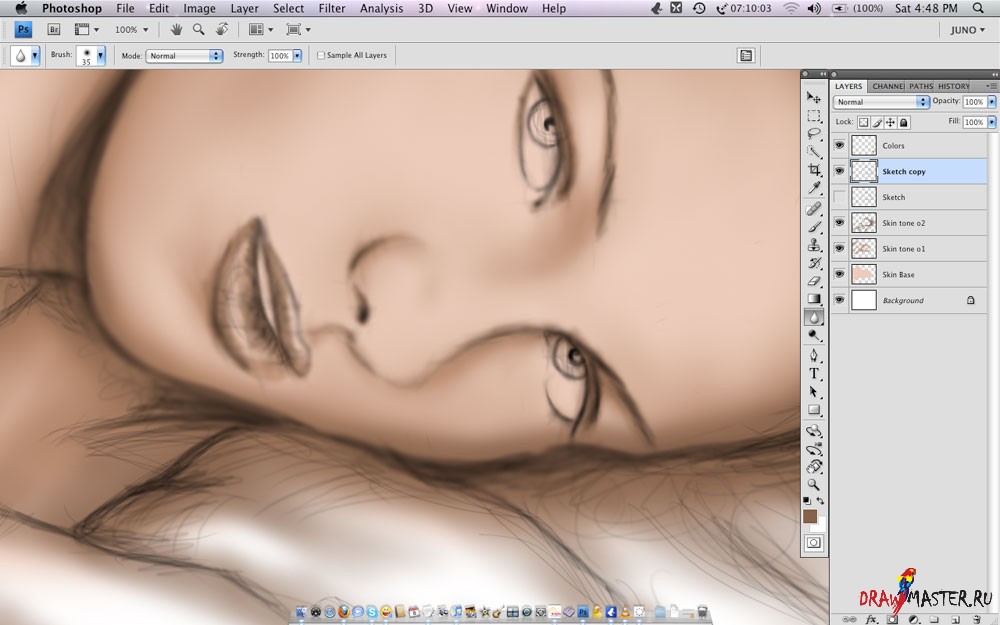The image size is (1000, 625).
Task: Hide the Sketch copy layer
Action: click(839, 171)
